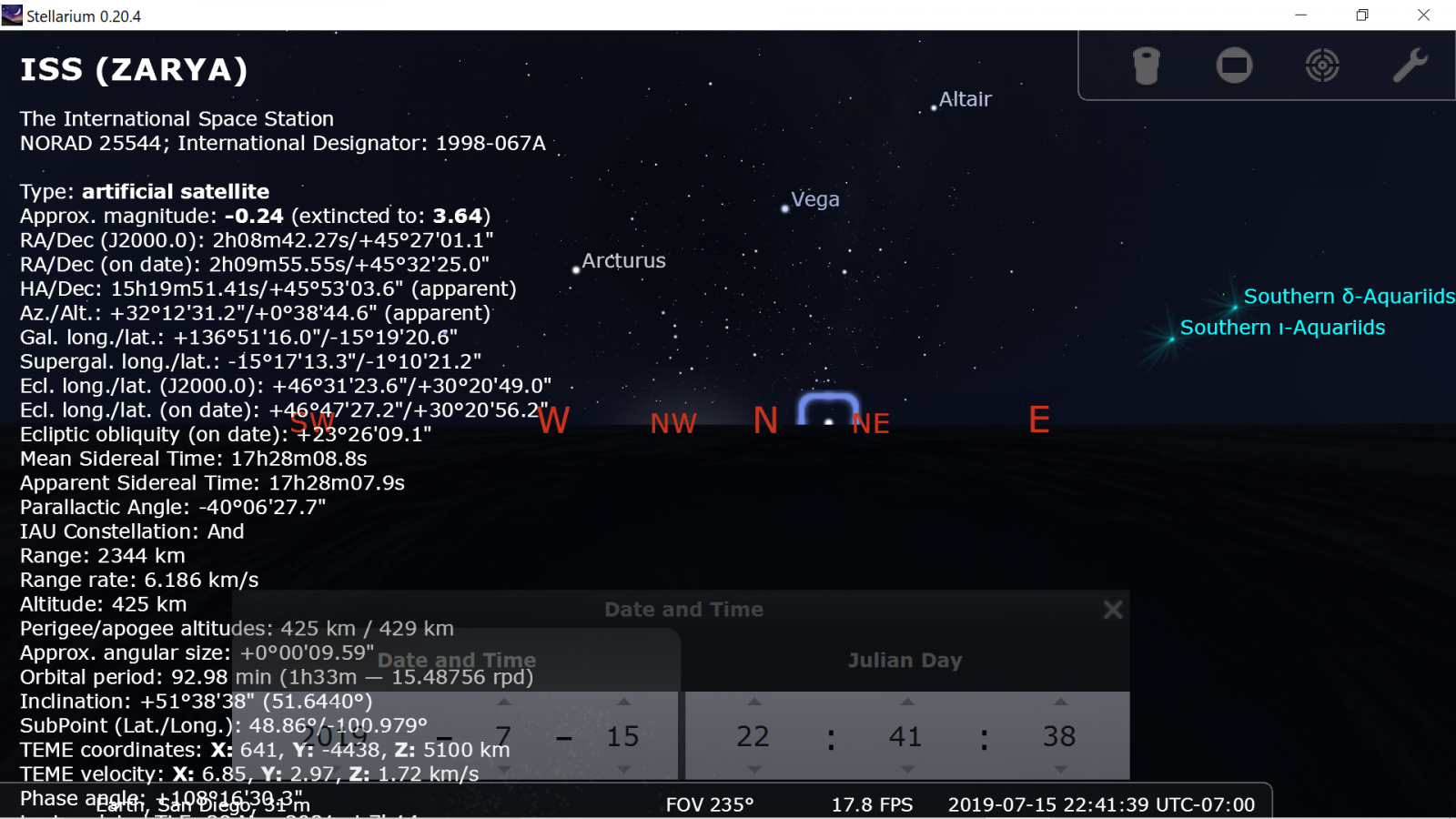
Task: Click the date and time in status bar
Action: point(1101,804)
